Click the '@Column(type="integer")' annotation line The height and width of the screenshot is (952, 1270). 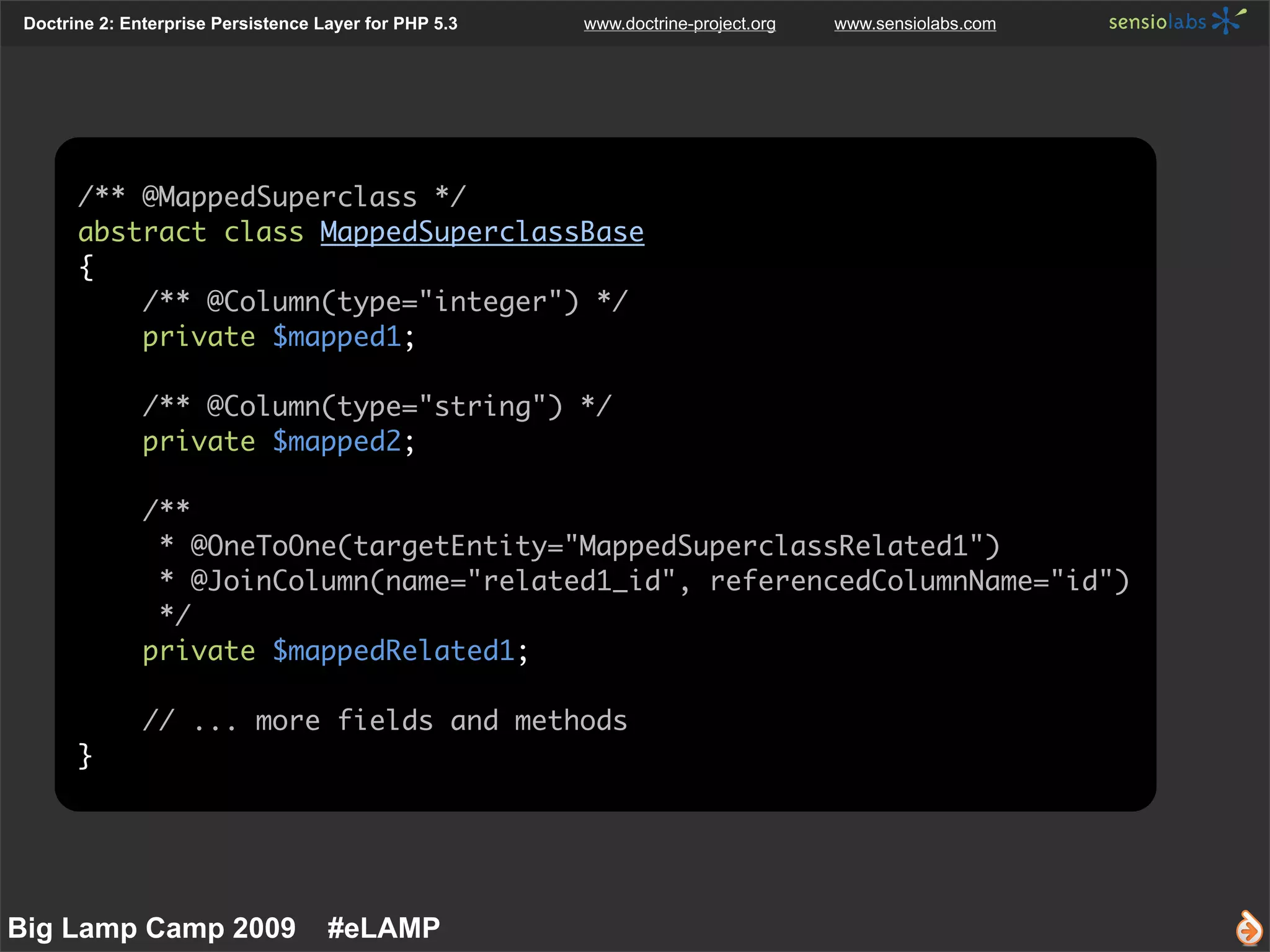coord(385,302)
